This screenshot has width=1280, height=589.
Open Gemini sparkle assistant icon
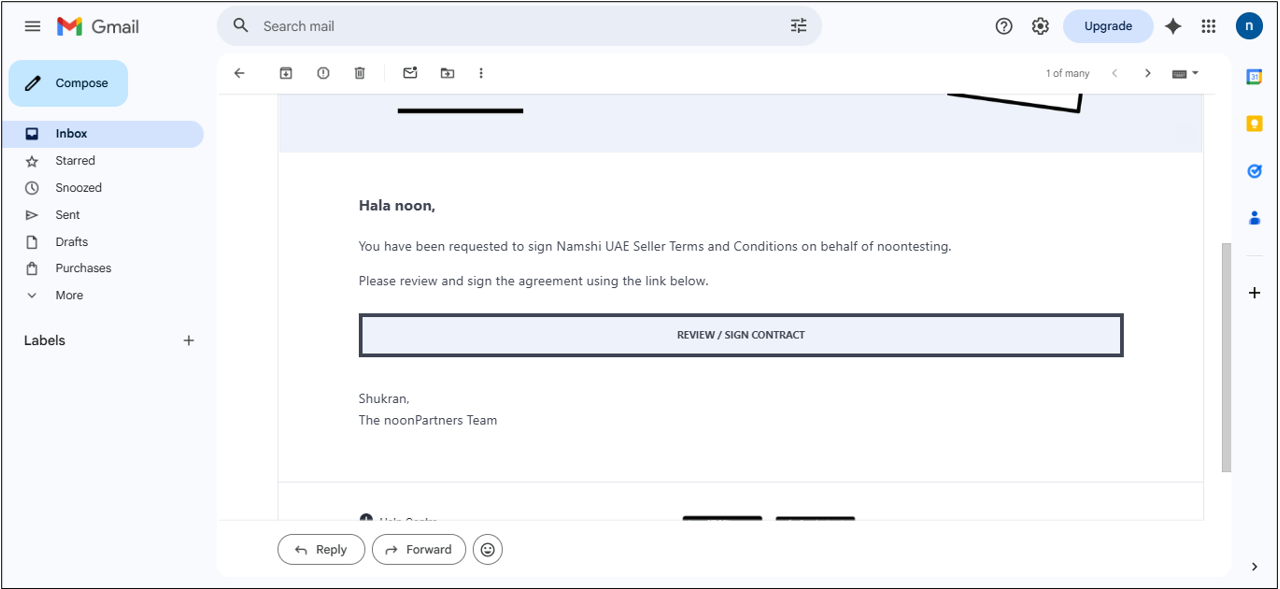(x=1173, y=26)
